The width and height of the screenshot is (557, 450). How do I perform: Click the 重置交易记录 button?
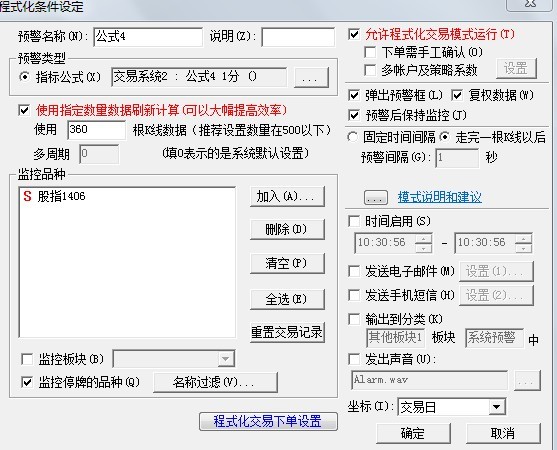coord(287,333)
